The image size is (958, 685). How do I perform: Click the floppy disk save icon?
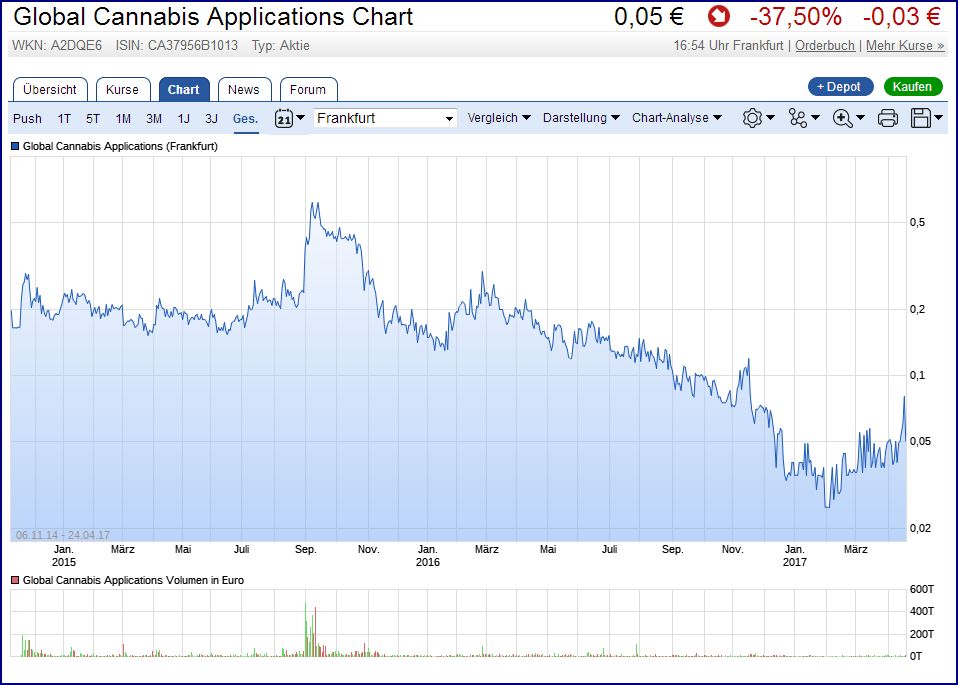tap(926, 118)
